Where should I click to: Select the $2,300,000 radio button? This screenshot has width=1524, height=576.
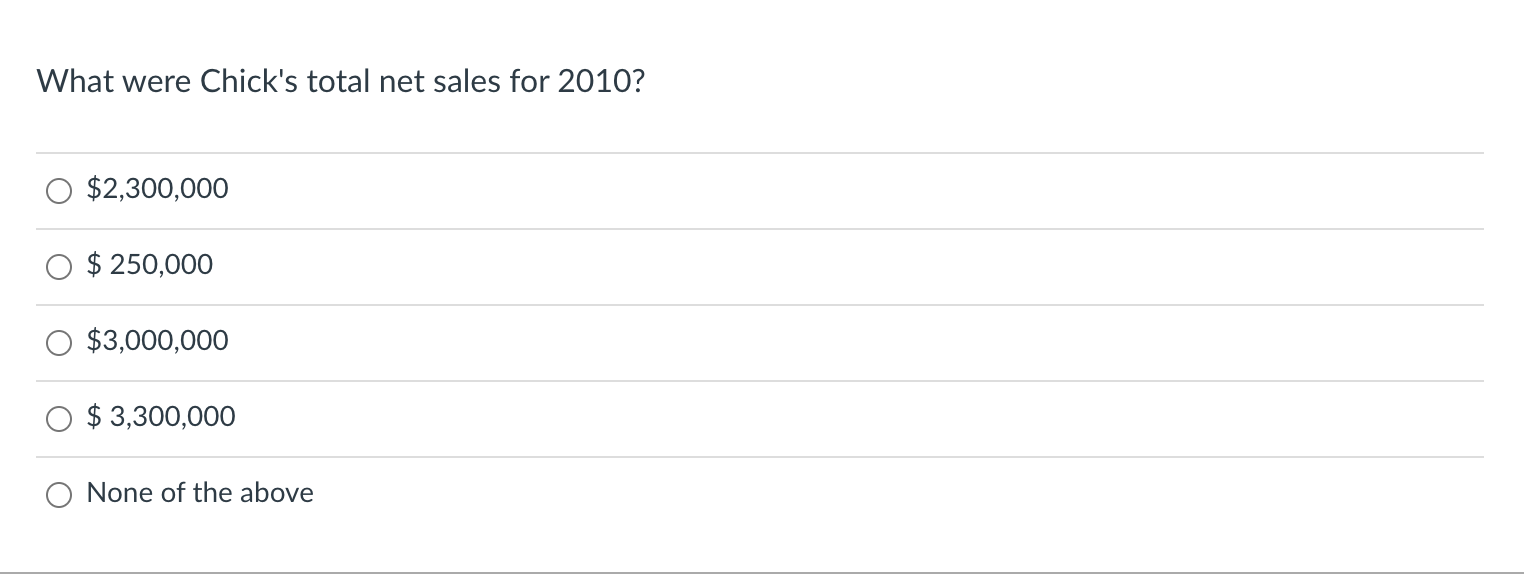click(59, 190)
